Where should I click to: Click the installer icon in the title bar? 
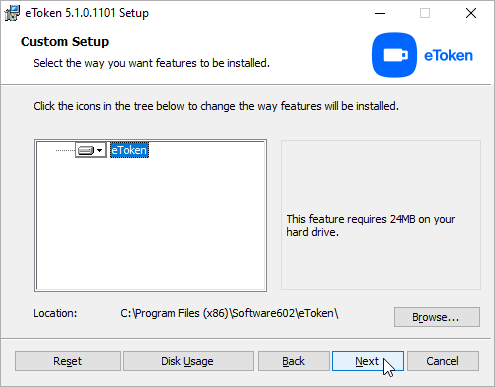[12, 13]
